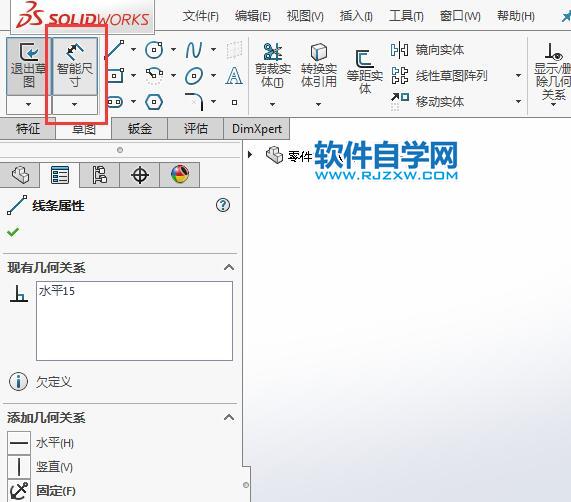Open the PropertyManager tab
This screenshot has width=571, height=502.
[x=60, y=175]
